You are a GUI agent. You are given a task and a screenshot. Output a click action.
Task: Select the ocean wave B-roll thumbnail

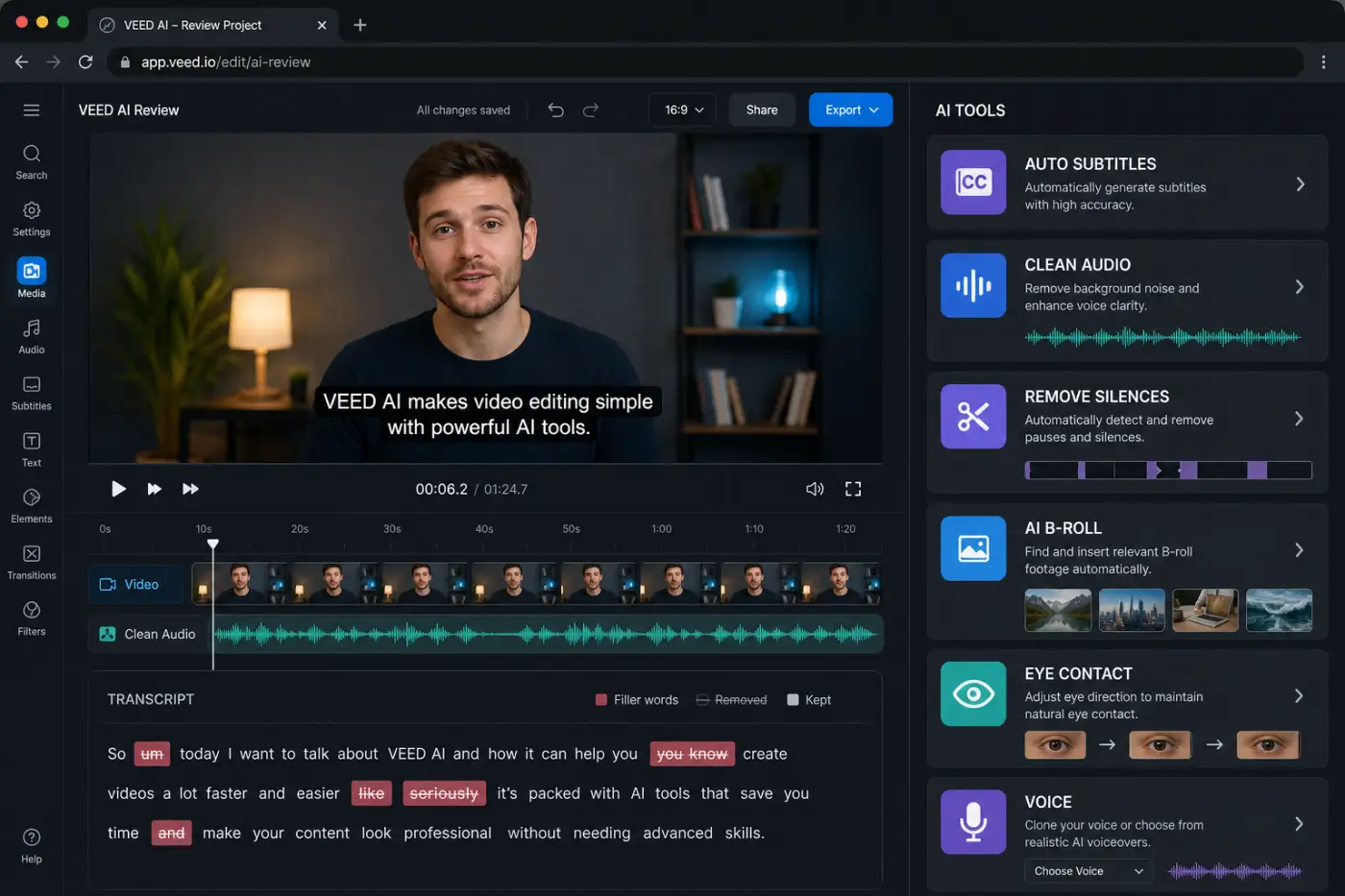(x=1279, y=610)
